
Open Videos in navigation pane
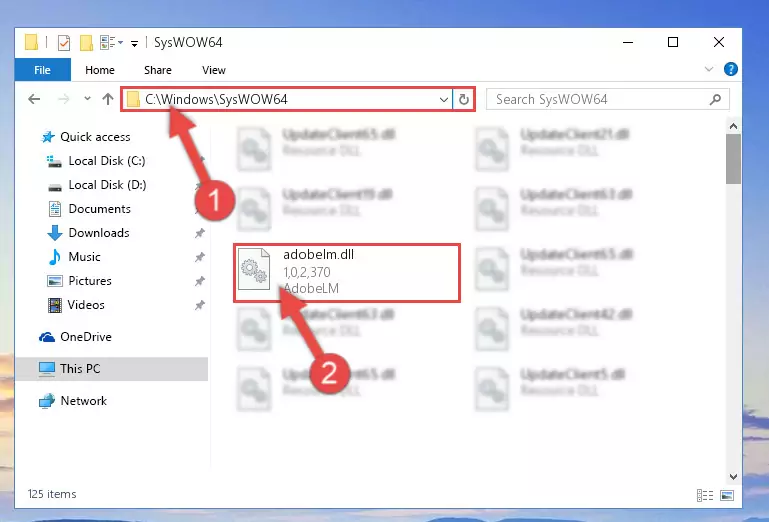tap(86, 305)
